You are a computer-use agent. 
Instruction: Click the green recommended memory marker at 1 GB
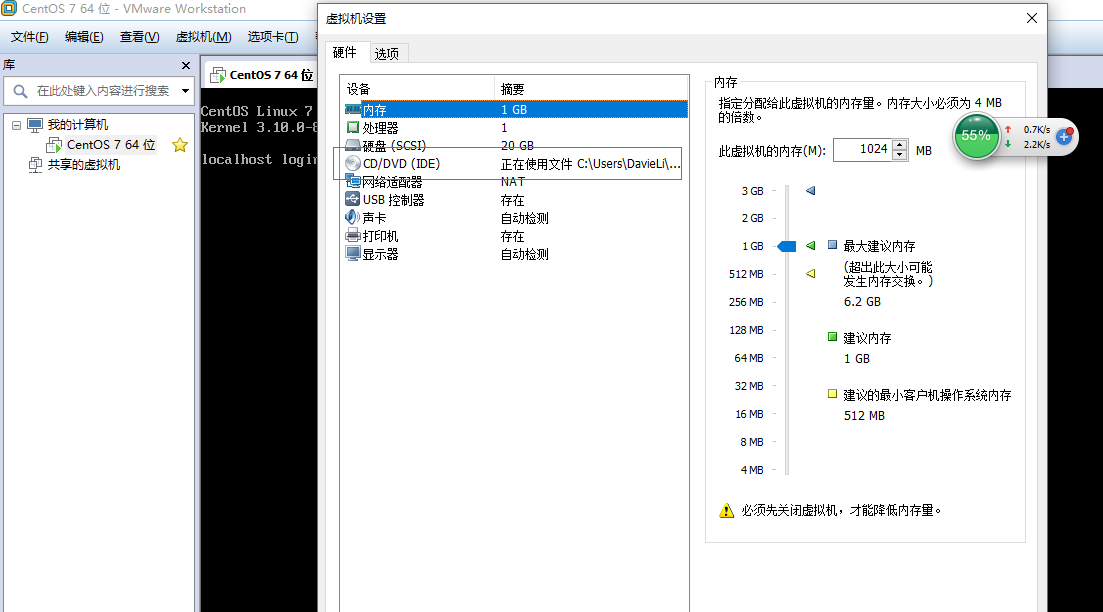point(810,246)
